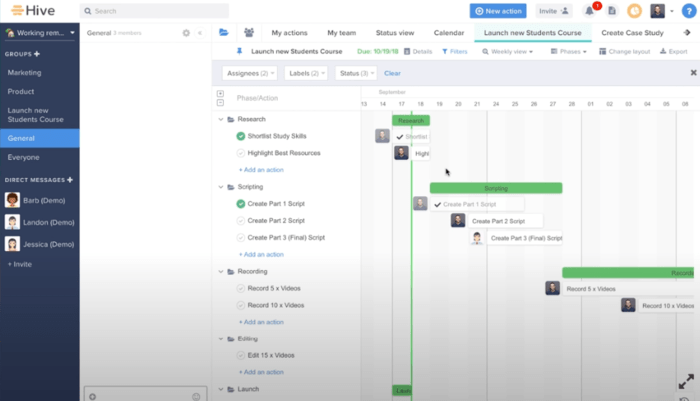This screenshot has width=700, height=401.
Task: Uncheck the Shortlist Study Skills action
Action: tap(241, 136)
